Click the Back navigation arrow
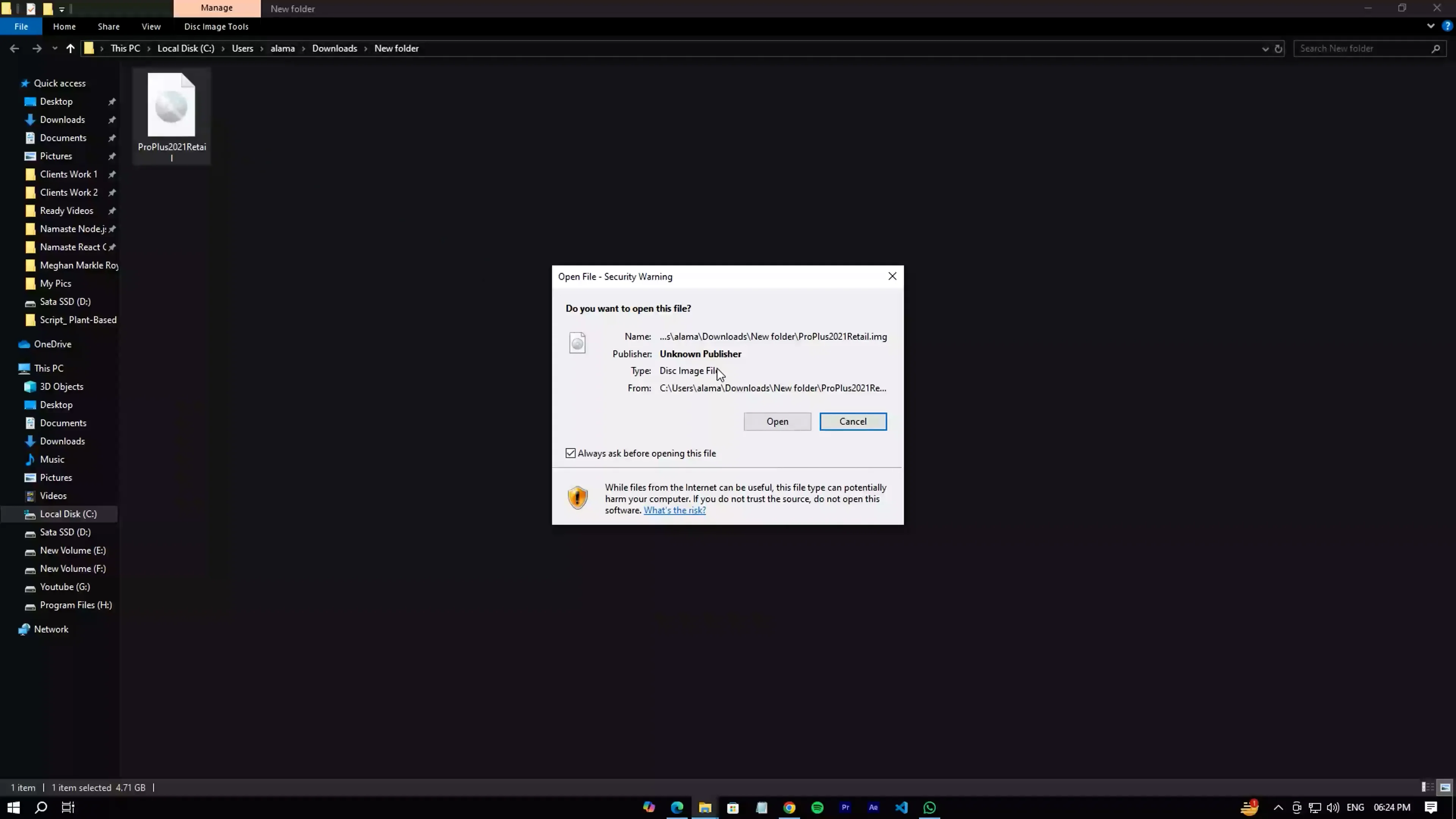Image resolution: width=1456 pixels, height=819 pixels. (x=14, y=49)
